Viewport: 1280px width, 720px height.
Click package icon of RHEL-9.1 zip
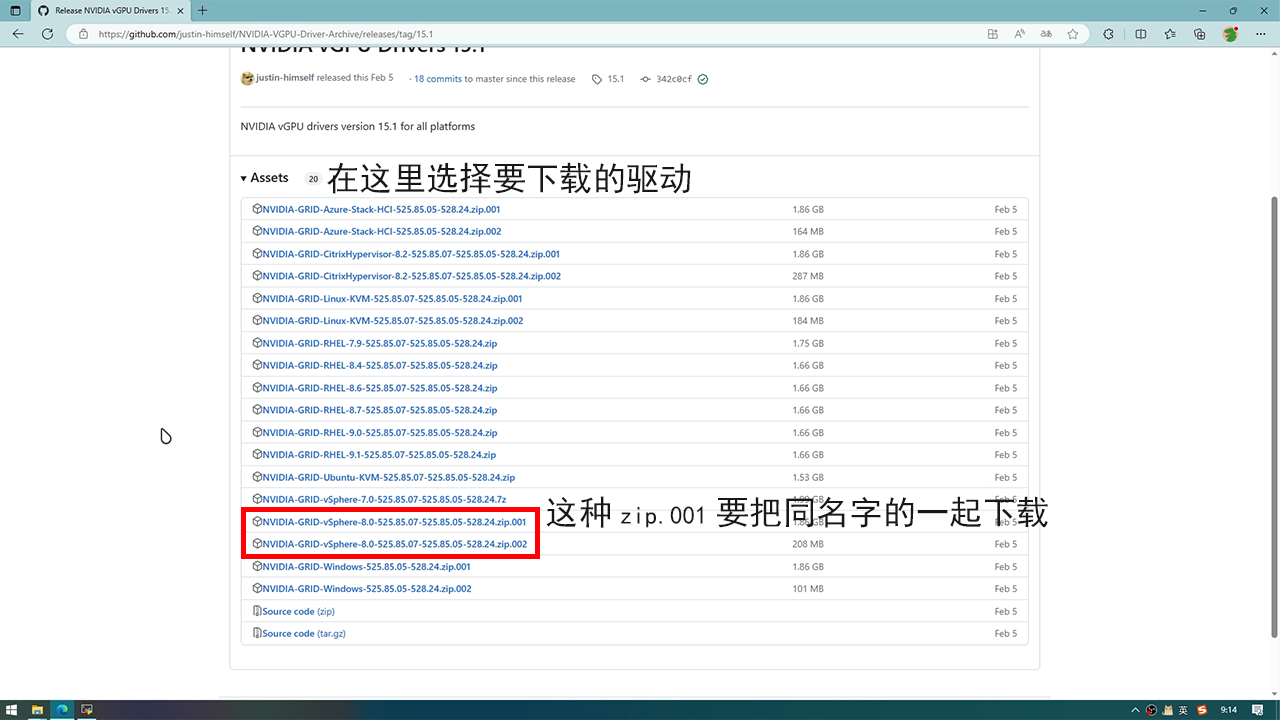click(257, 454)
